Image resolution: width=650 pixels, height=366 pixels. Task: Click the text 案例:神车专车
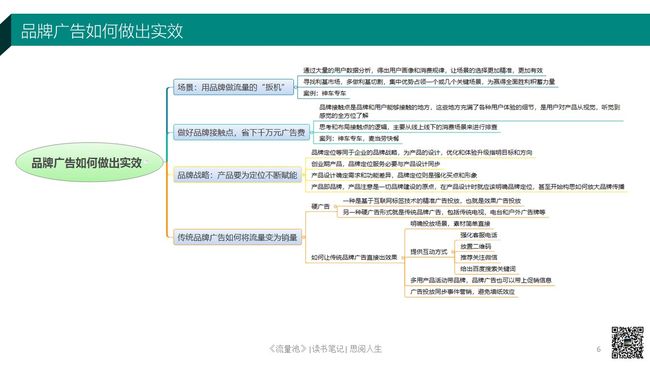coord(324,93)
